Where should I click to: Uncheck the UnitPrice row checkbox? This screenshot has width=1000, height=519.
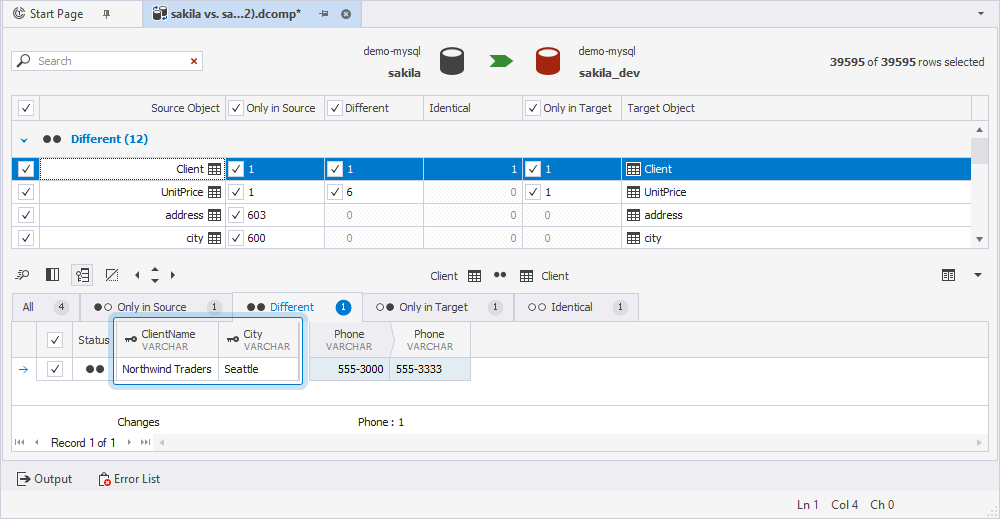(x=26, y=192)
